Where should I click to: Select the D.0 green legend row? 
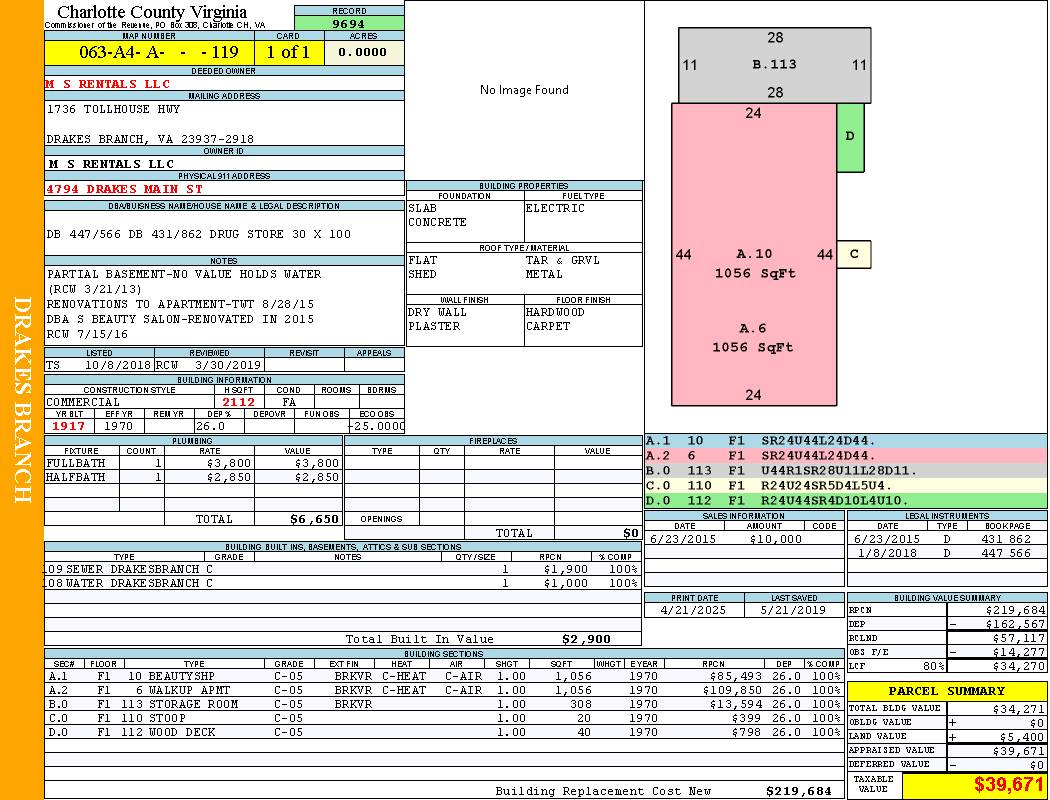[845, 500]
